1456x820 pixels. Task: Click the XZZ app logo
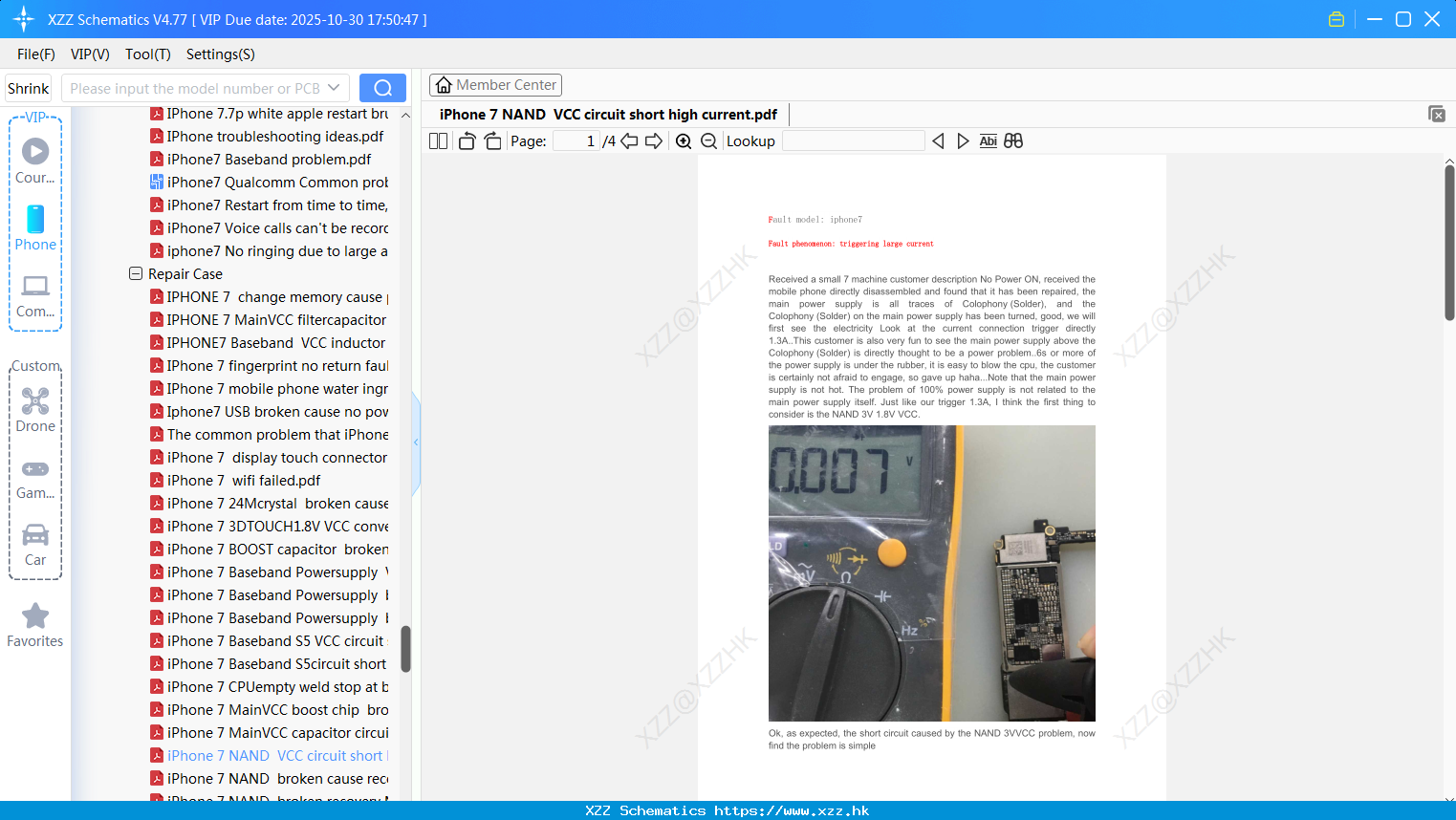(x=24, y=19)
